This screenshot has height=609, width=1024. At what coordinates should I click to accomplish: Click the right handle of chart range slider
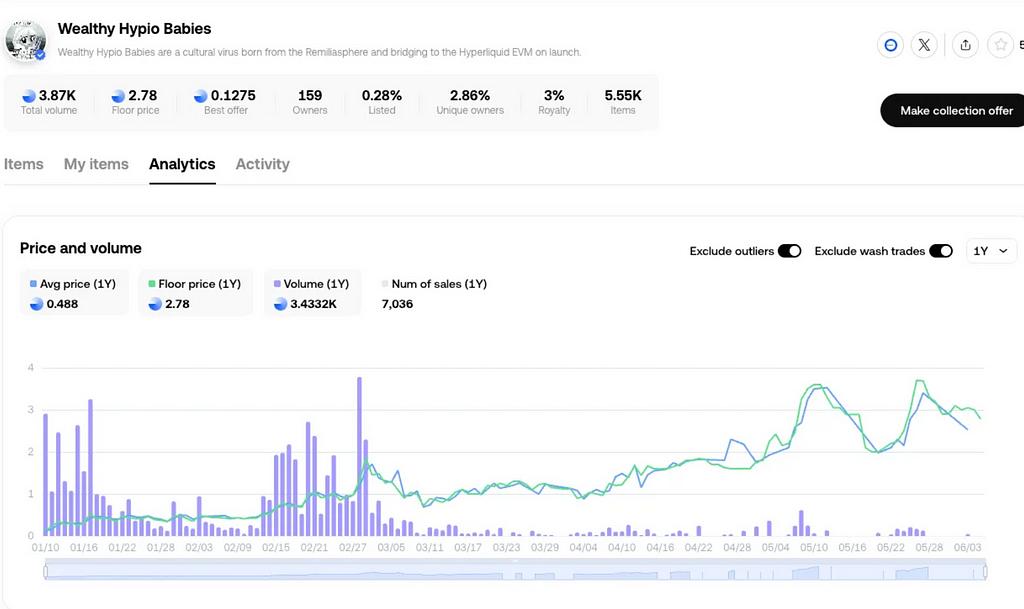985,572
